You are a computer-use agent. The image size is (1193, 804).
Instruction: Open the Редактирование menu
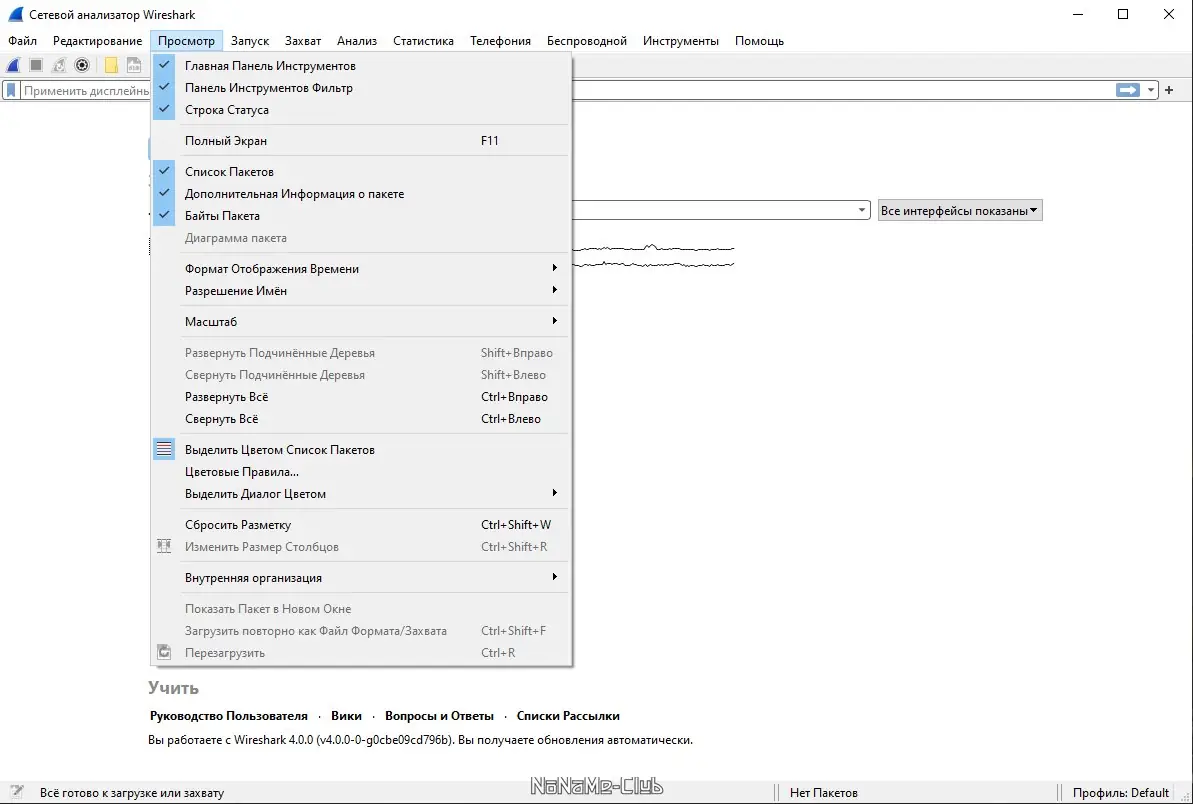pyautogui.click(x=97, y=41)
